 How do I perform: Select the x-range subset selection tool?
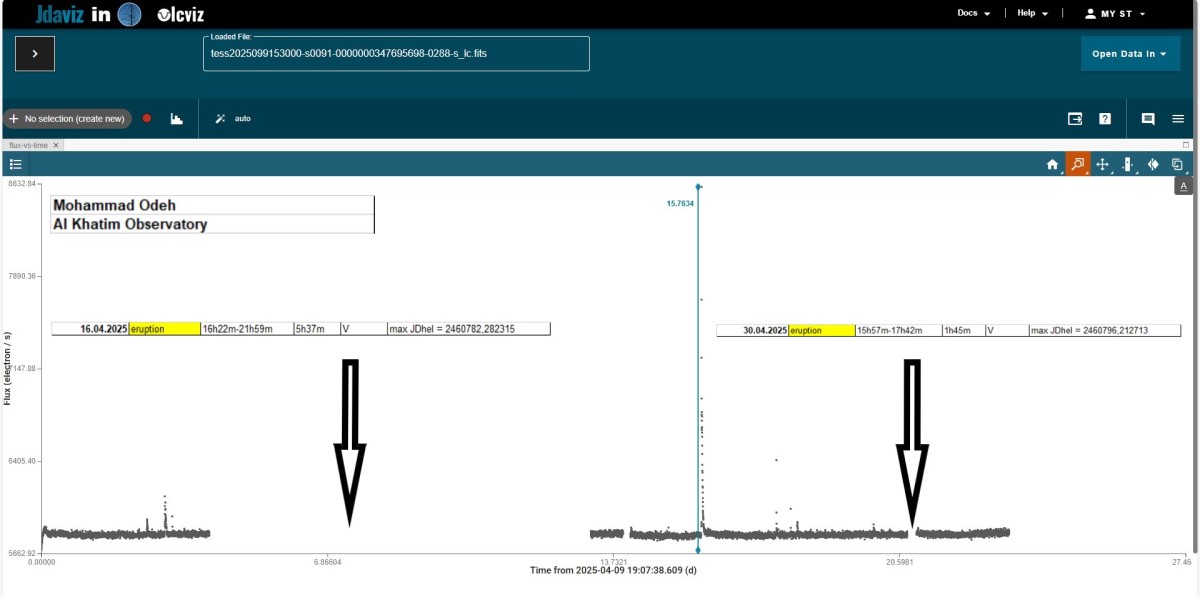click(1127, 165)
